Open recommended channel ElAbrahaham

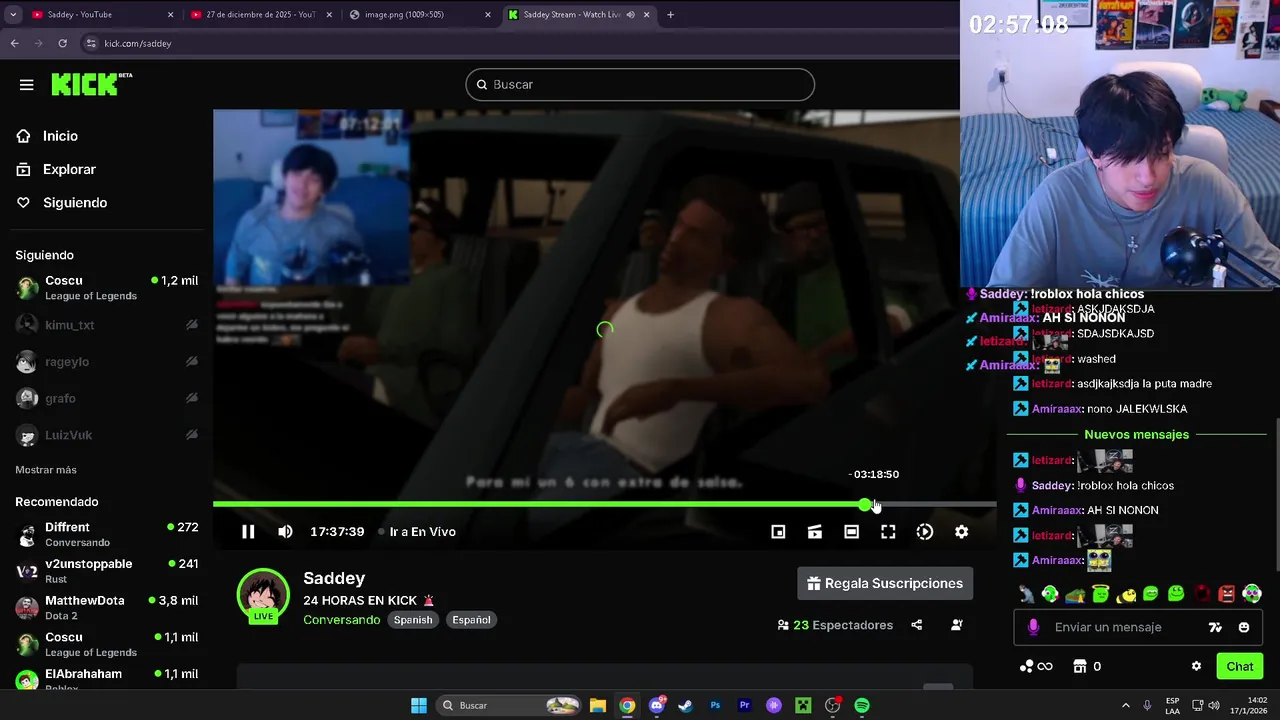click(105, 679)
